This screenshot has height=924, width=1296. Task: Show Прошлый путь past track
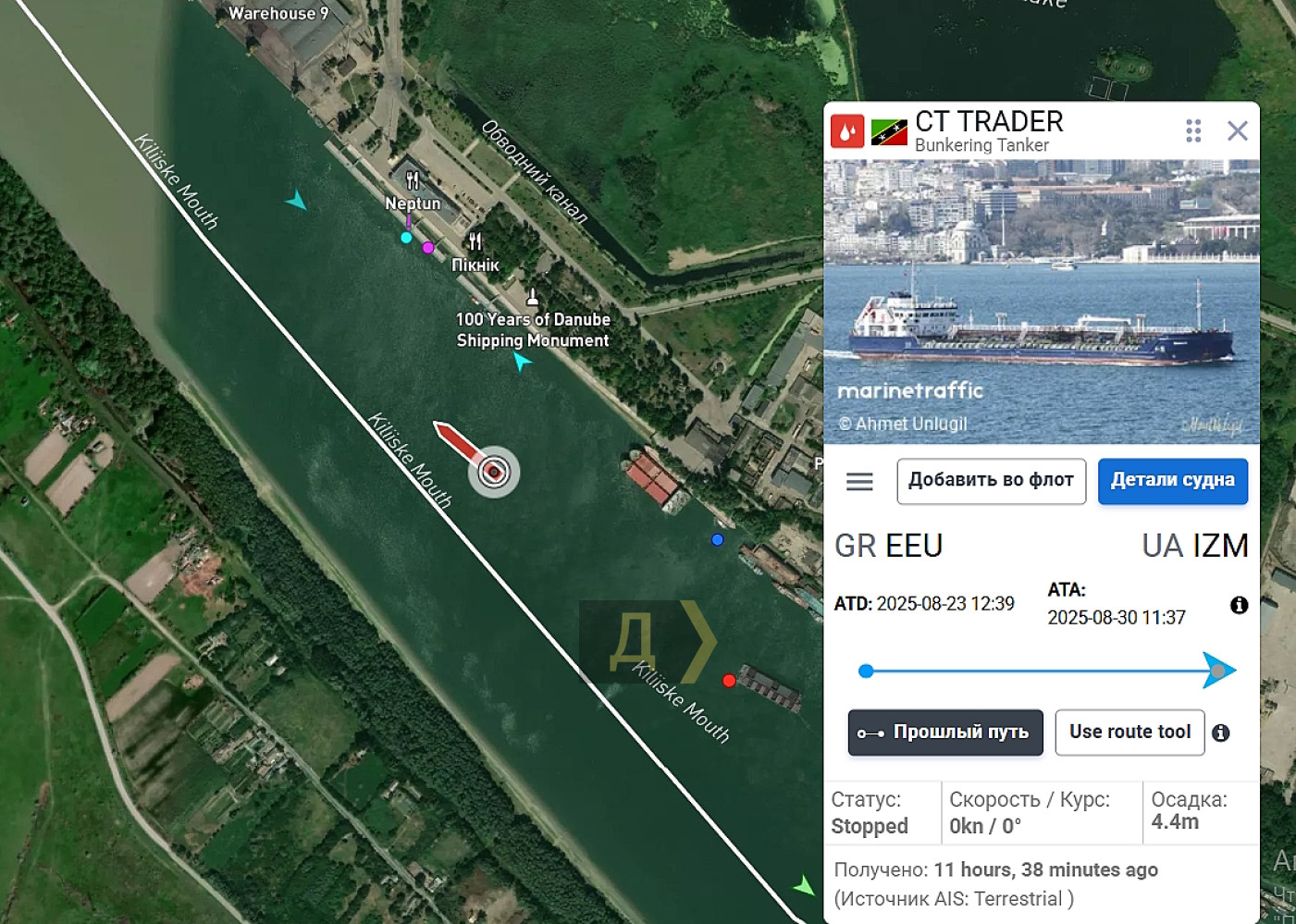click(945, 733)
